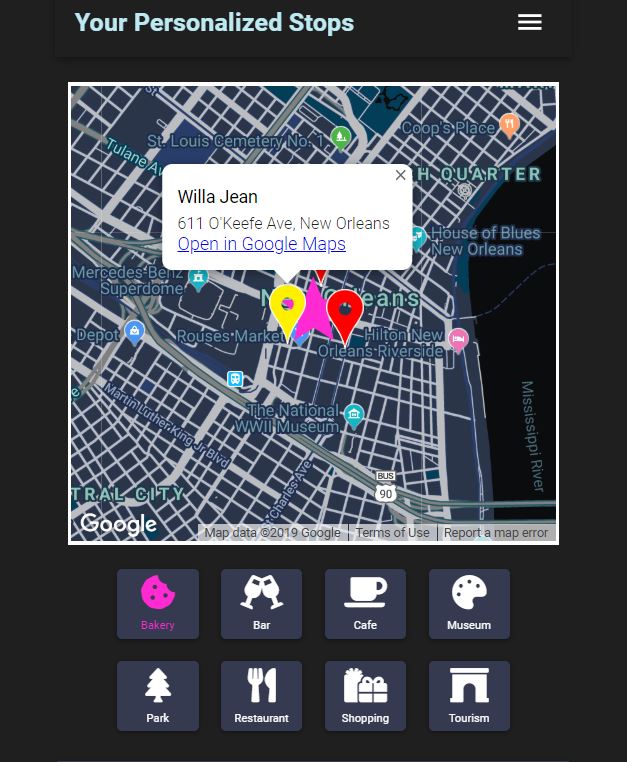Close the Willa Jean info window

[x=401, y=175]
